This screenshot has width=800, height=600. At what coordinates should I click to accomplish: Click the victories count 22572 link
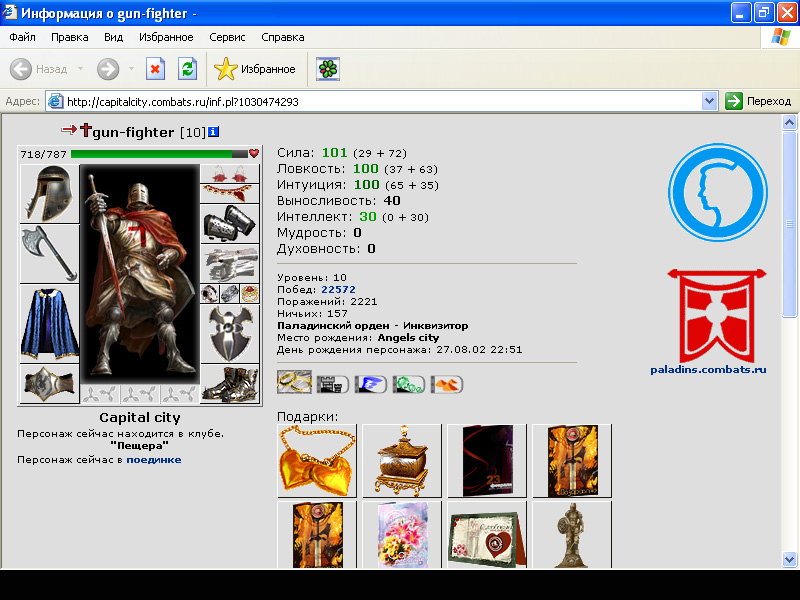[x=338, y=289]
